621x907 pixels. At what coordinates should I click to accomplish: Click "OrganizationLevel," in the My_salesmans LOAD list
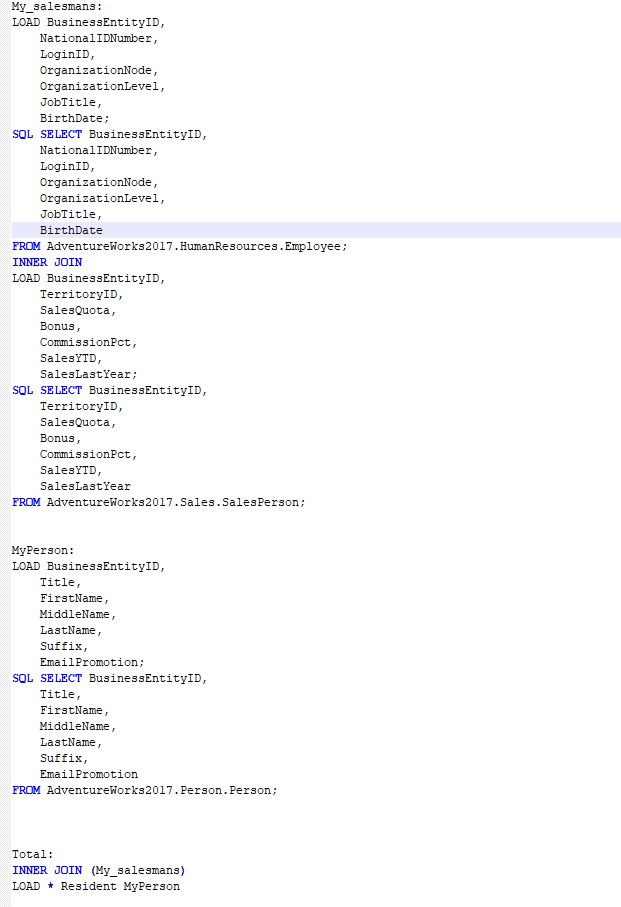(102, 87)
